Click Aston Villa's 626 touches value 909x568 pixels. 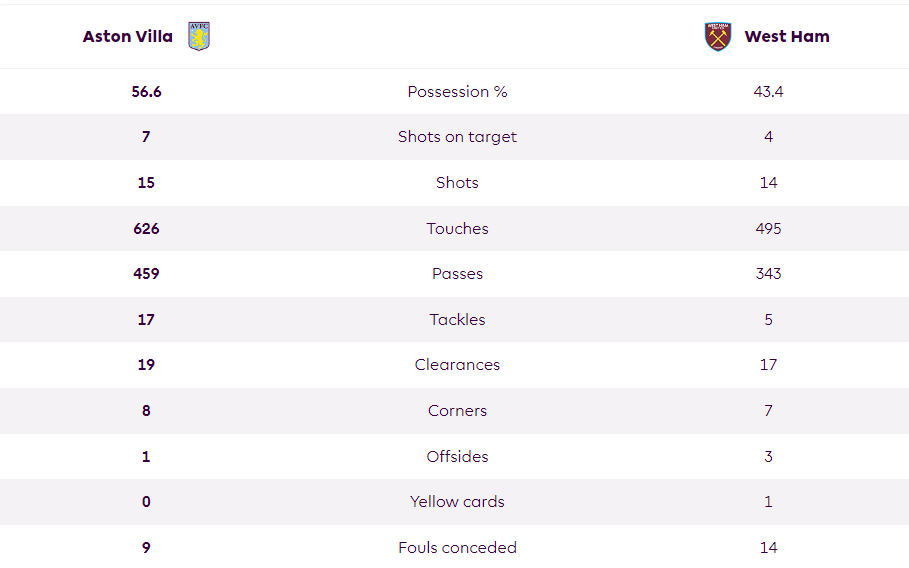click(x=146, y=228)
